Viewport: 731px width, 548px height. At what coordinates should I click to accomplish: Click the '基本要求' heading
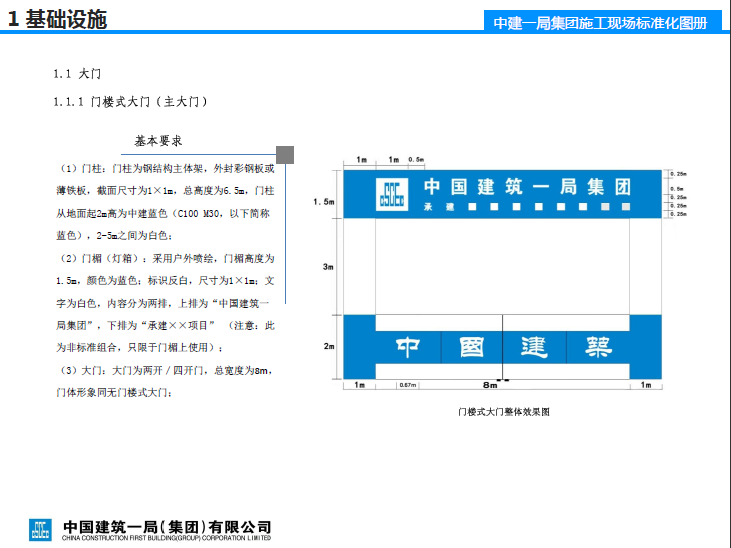click(x=159, y=141)
